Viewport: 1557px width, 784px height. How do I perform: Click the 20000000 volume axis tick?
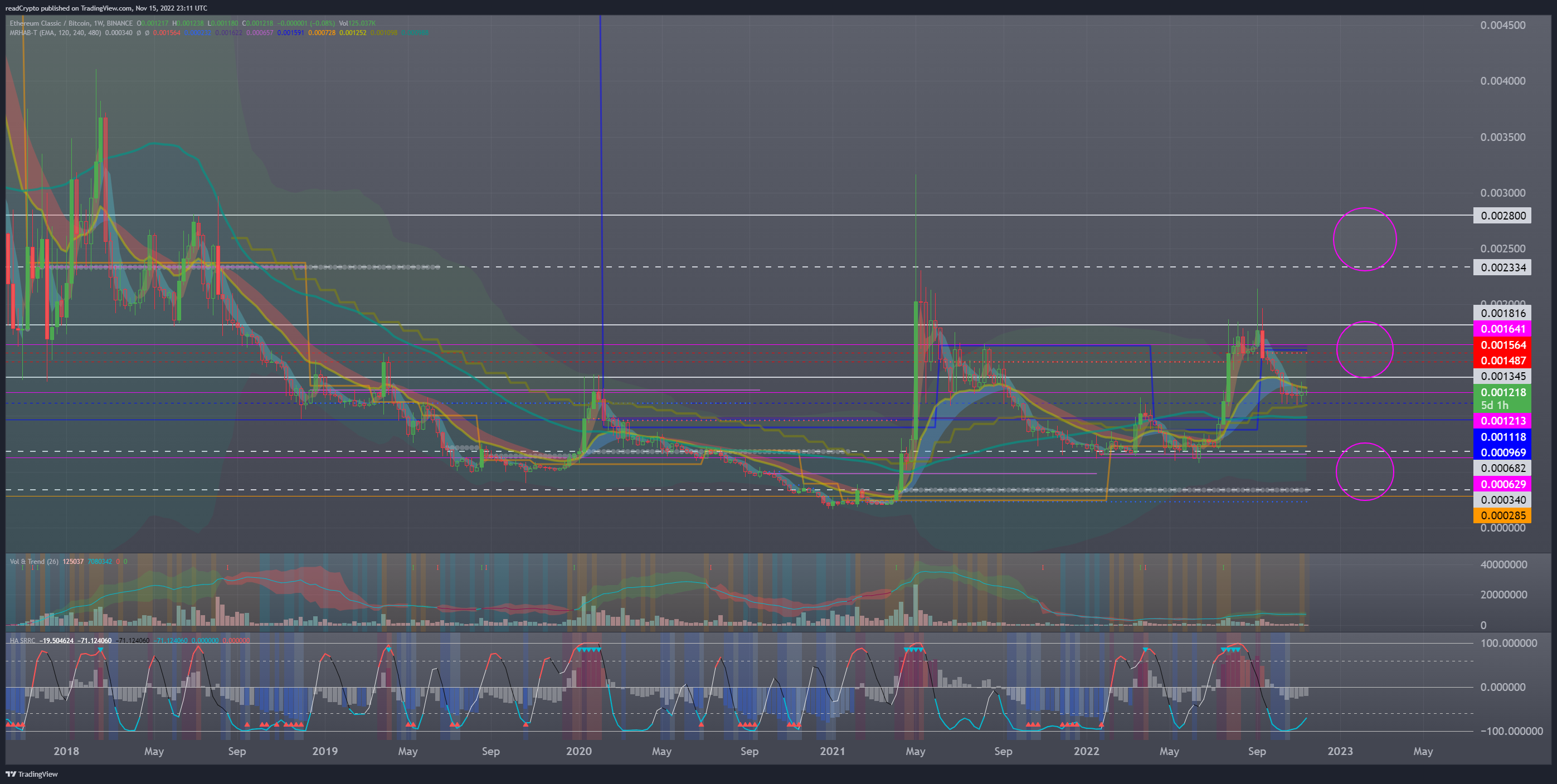coord(1504,595)
